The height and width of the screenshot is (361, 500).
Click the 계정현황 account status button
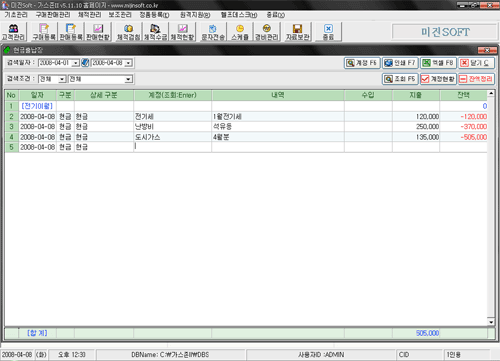(438, 79)
